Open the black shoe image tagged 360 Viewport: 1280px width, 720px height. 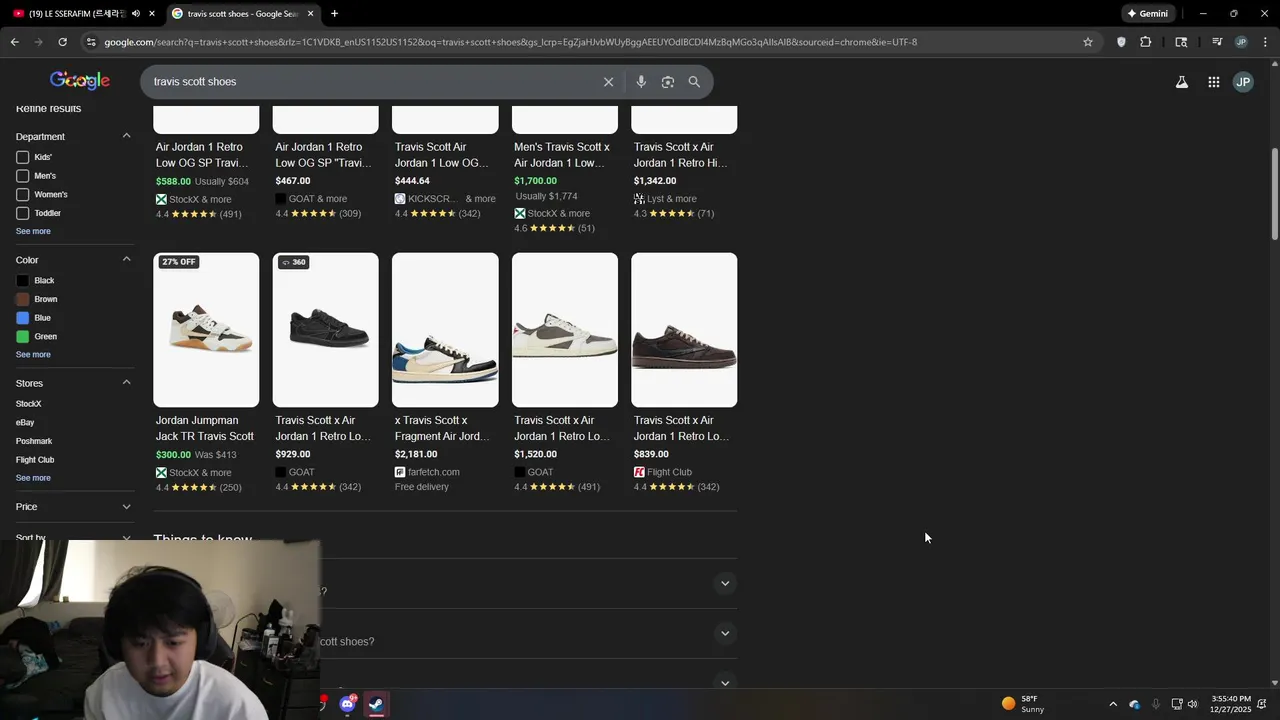click(x=326, y=330)
